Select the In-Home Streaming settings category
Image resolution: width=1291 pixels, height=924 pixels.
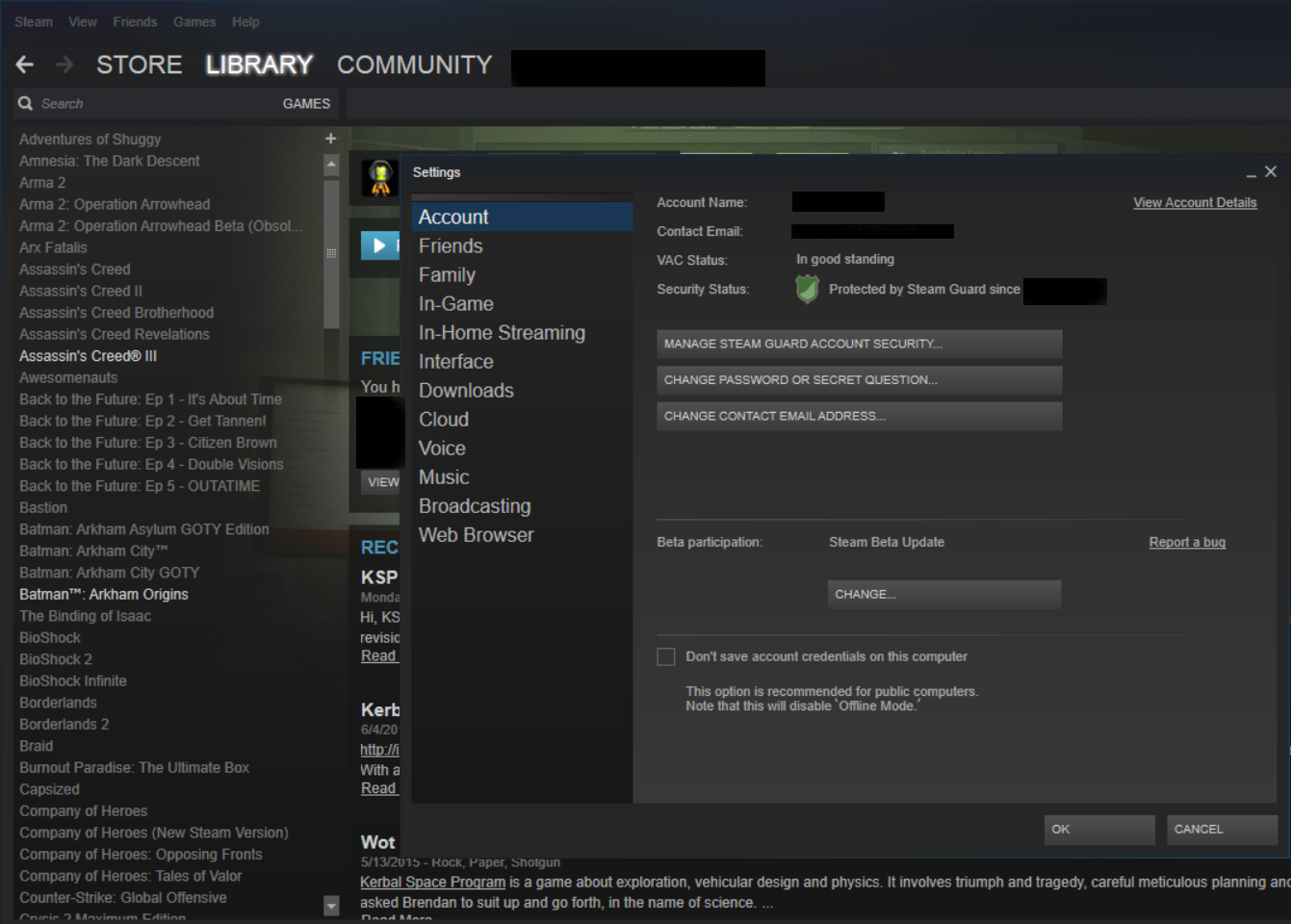[x=502, y=333]
